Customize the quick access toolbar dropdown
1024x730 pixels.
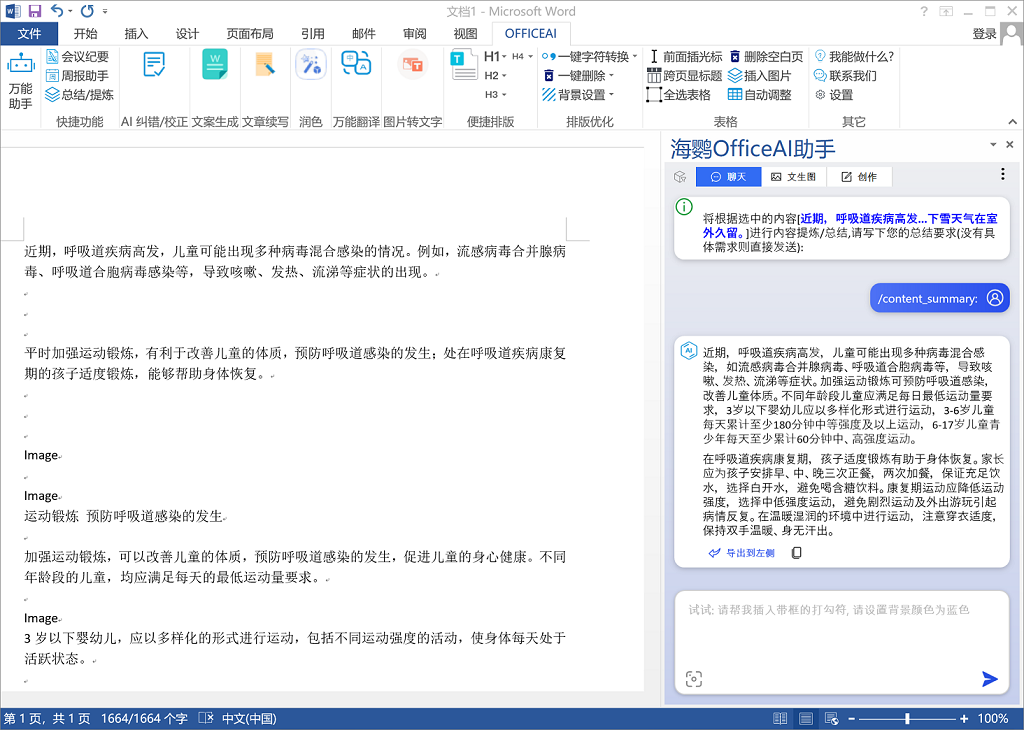[x=105, y=11]
